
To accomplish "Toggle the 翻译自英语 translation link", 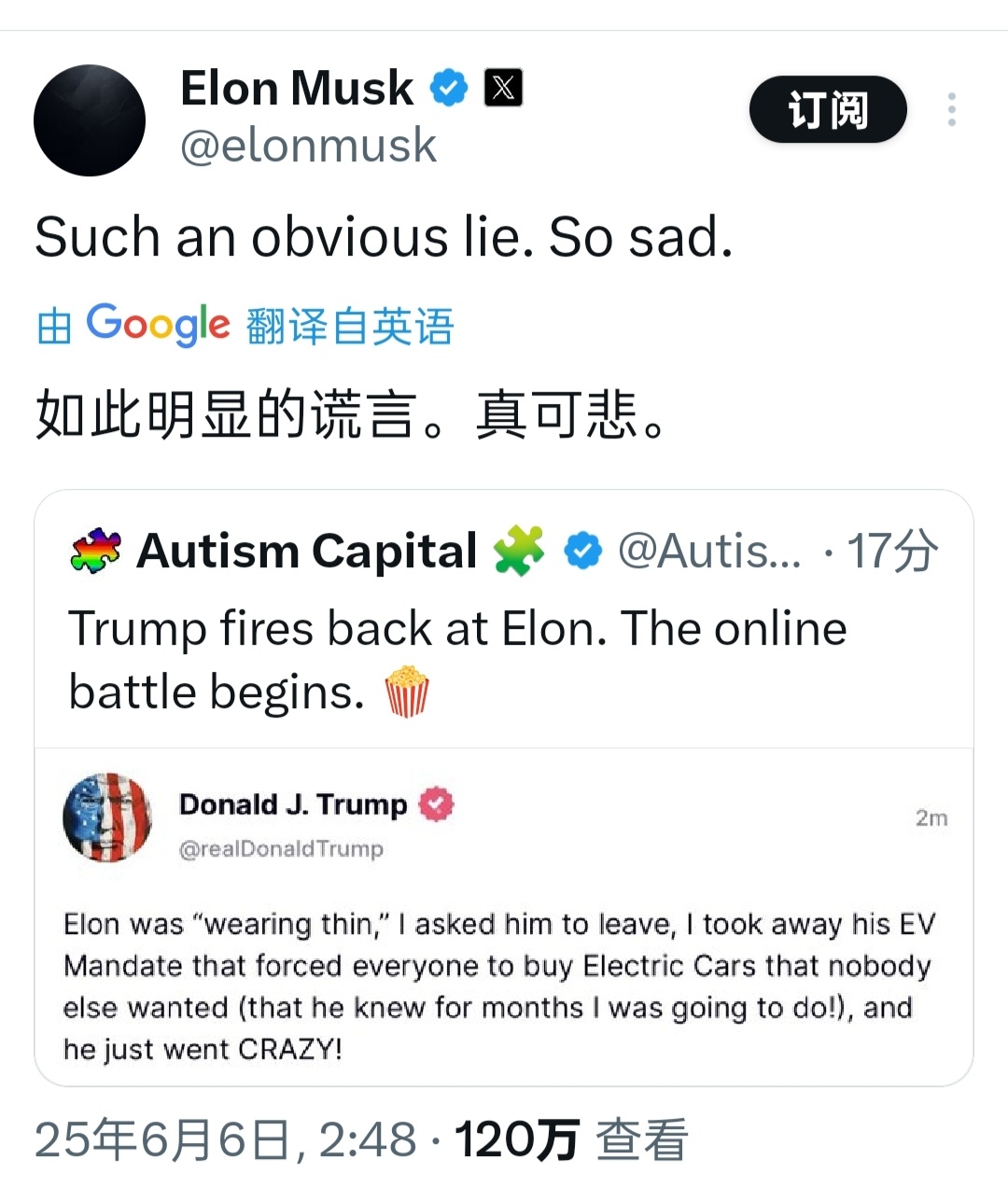I will [350, 327].
